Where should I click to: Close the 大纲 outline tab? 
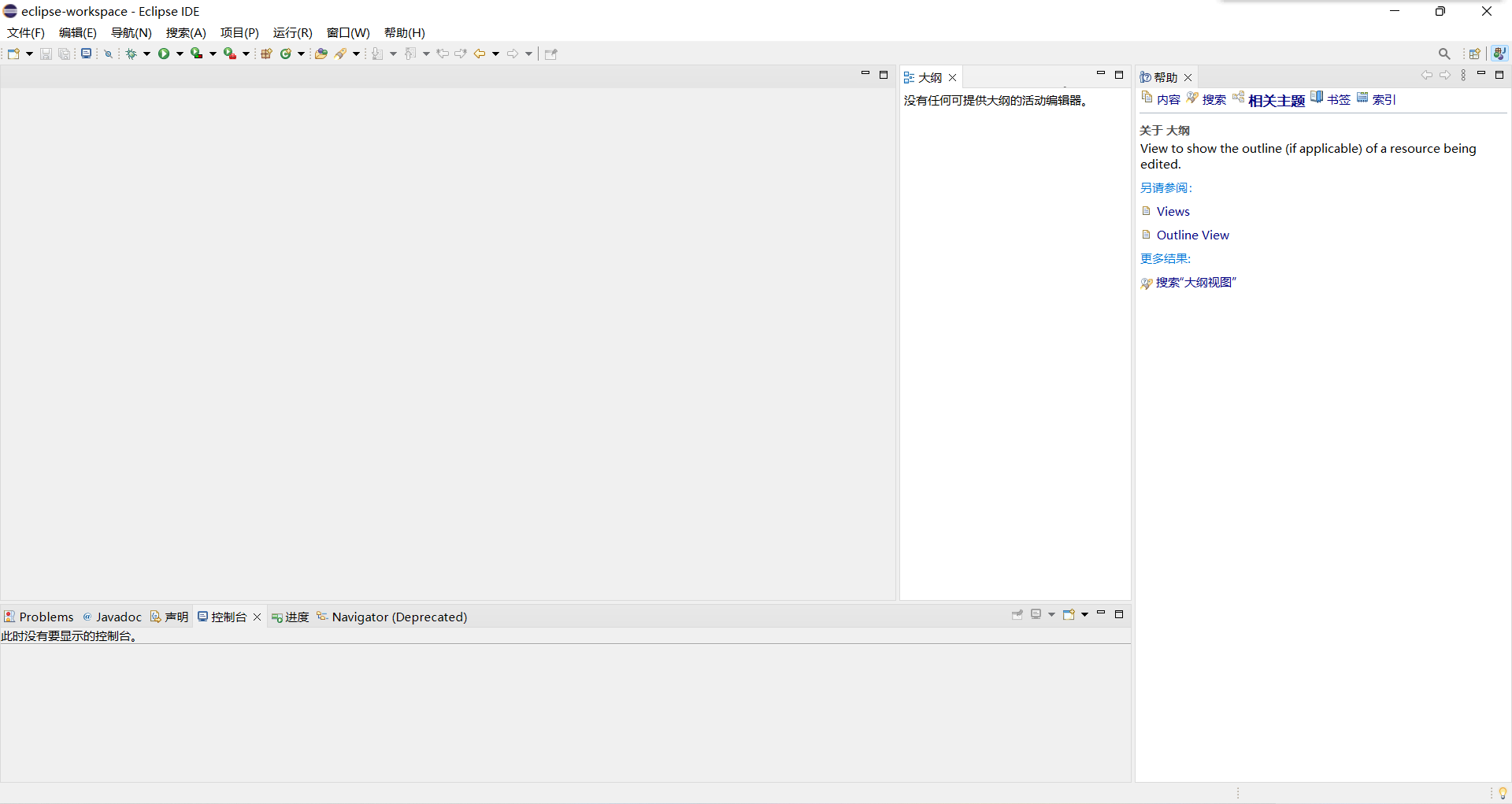tap(953, 77)
